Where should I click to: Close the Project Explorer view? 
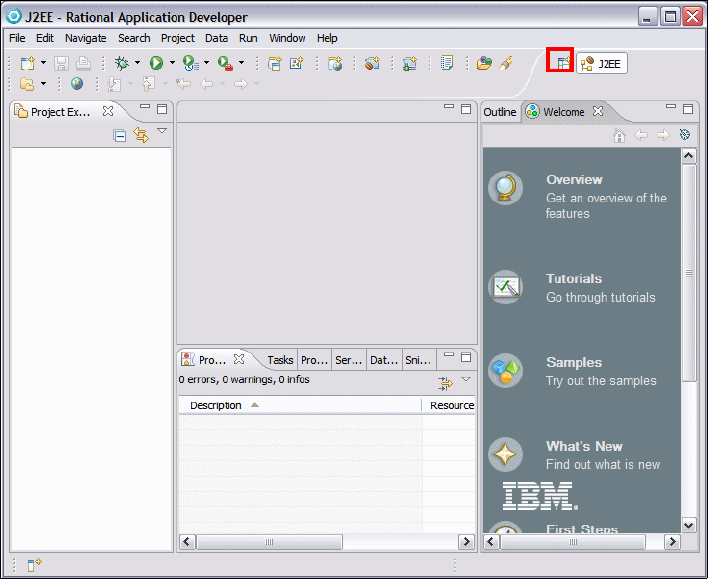pyautogui.click(x=108, y=111)
